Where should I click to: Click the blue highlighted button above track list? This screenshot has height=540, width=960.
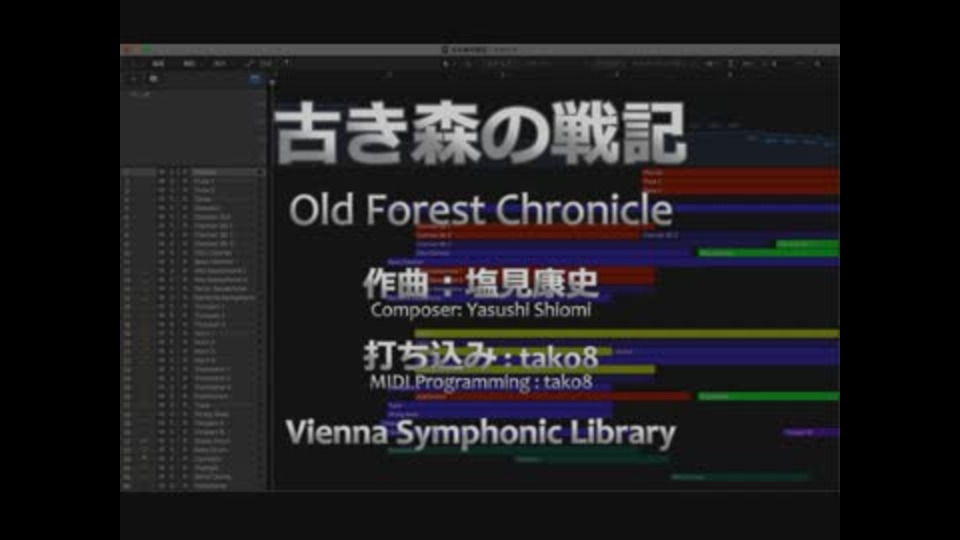[255, 79]
